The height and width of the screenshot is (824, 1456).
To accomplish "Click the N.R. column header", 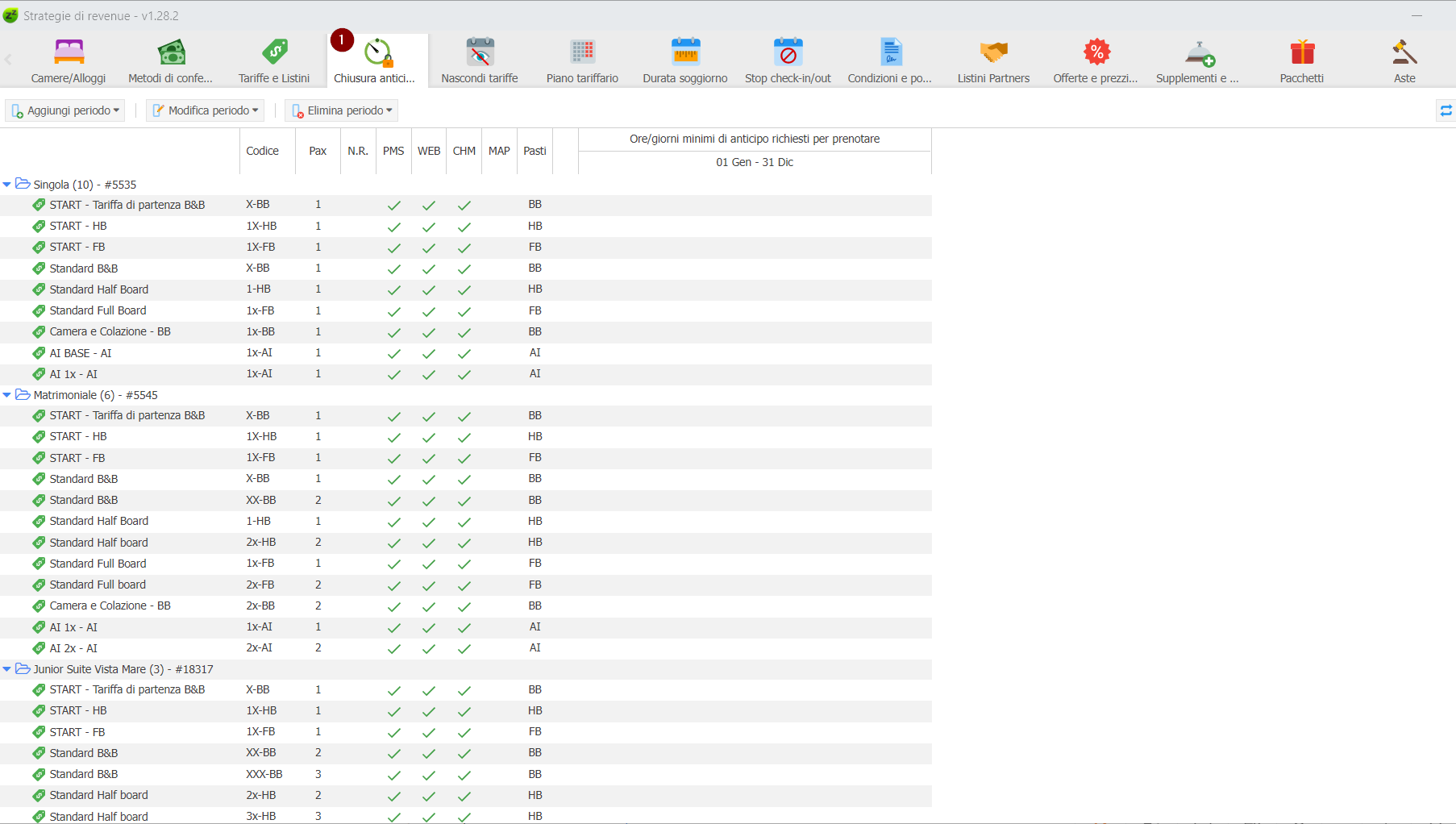I will coord(358,151).
